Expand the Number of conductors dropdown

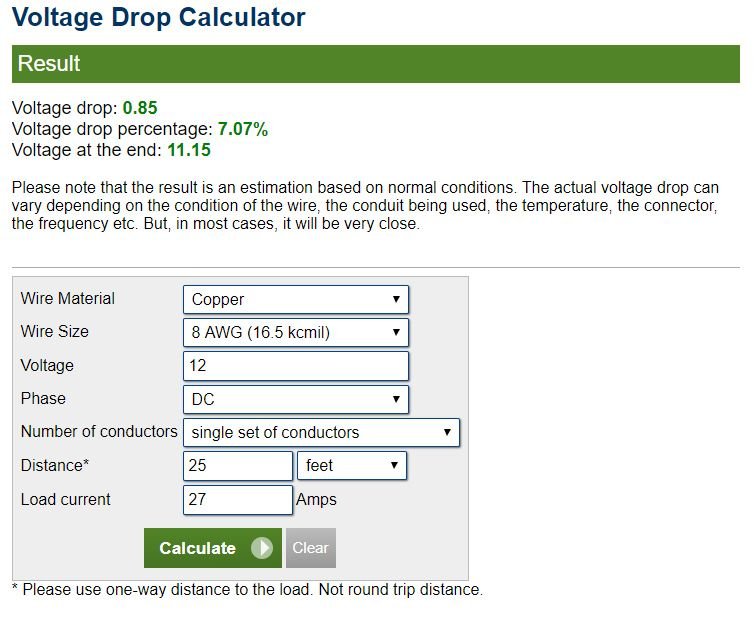[320, 432]
